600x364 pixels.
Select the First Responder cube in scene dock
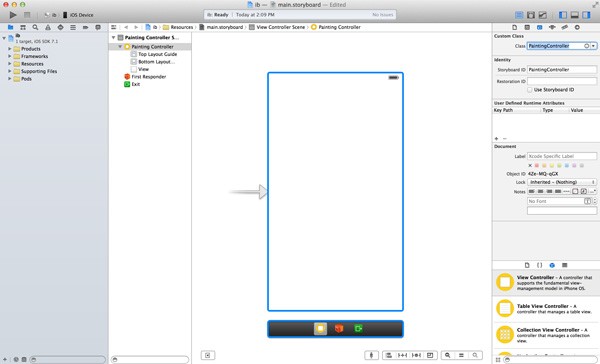coord(339,328)
